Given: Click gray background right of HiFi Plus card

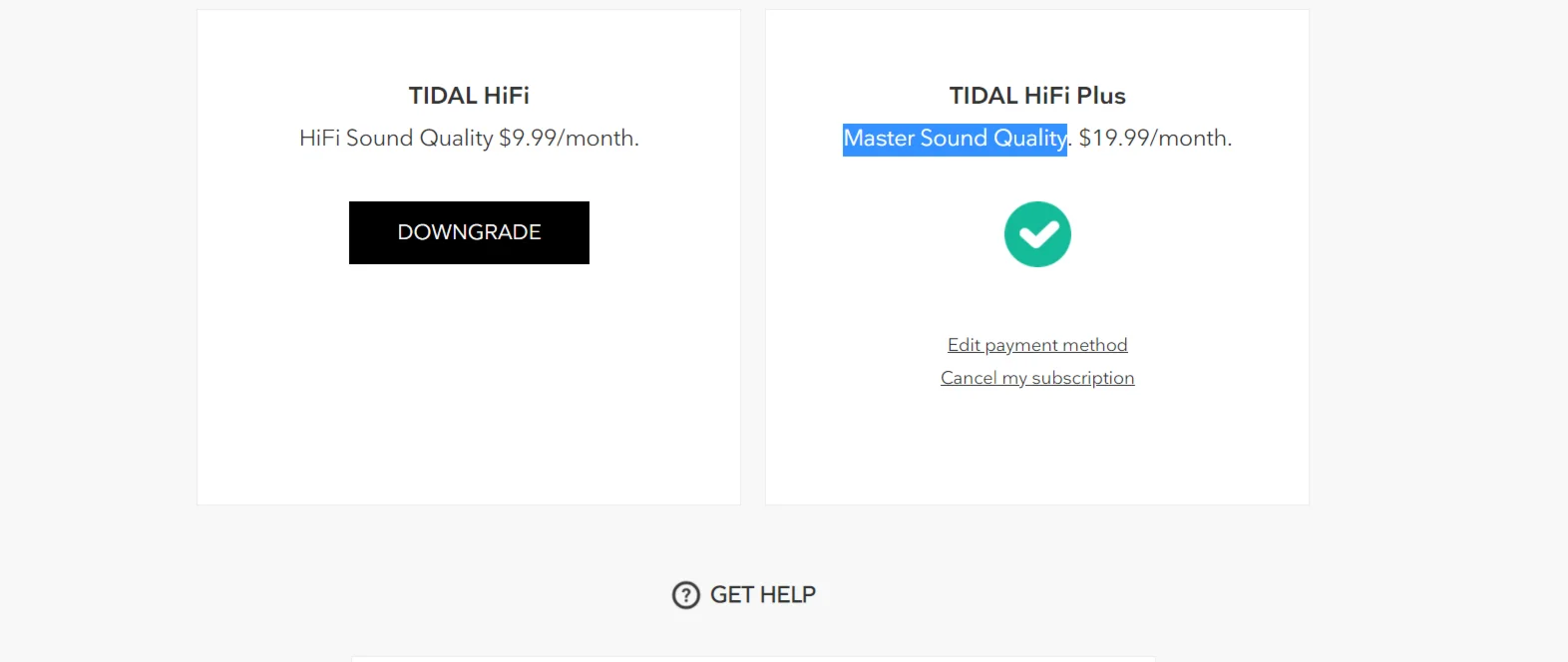Looking at the screenshot, I should pyautogui.click(x=1436, y=257).
